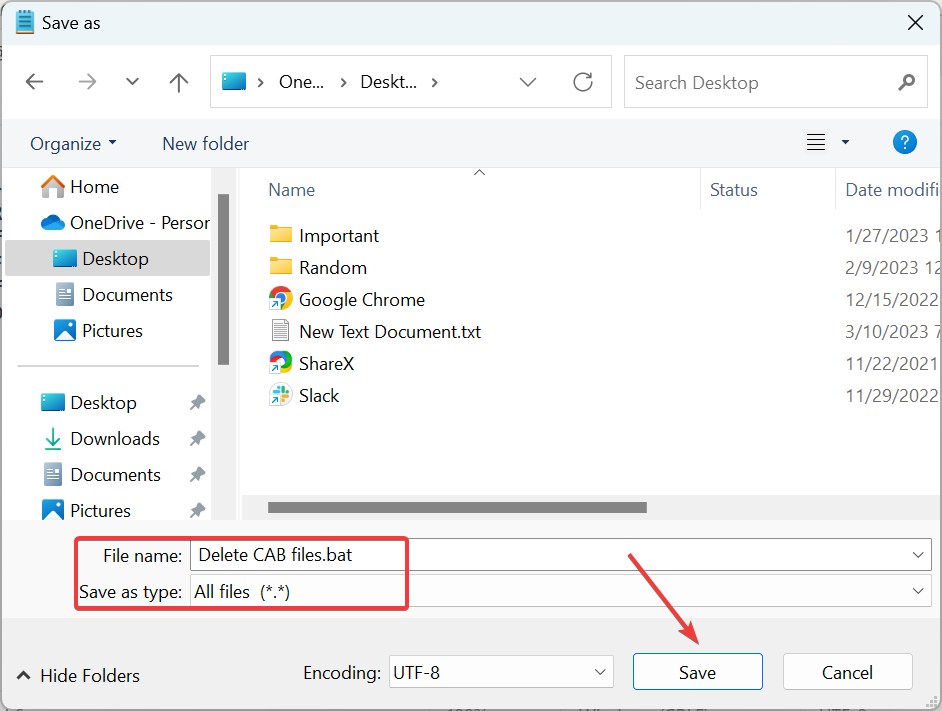Click the search magnifier icon
This screenshot has height=711, width=942.
point(907,83)
